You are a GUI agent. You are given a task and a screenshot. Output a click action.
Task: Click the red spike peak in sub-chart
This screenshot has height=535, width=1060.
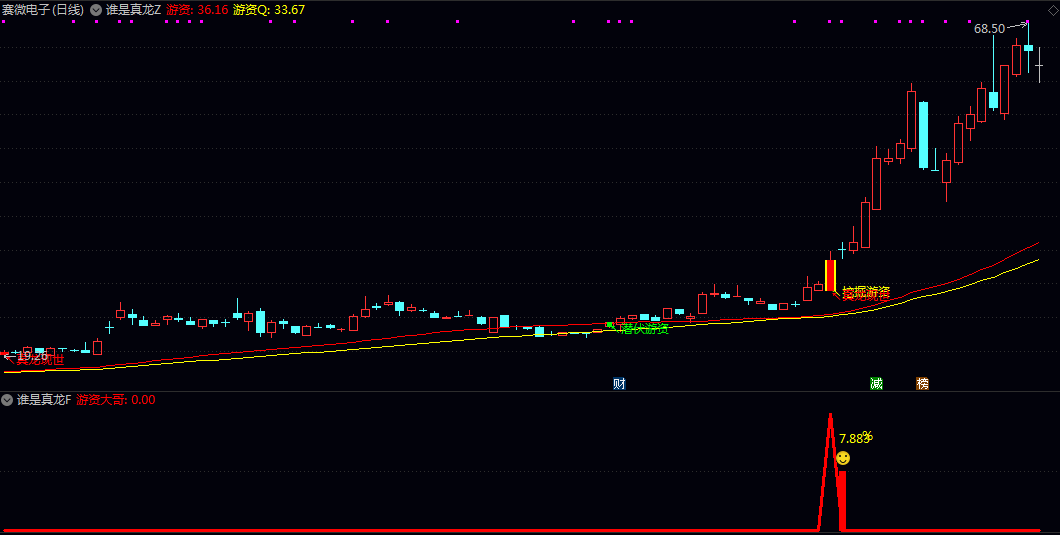click(x=830, y=416)
